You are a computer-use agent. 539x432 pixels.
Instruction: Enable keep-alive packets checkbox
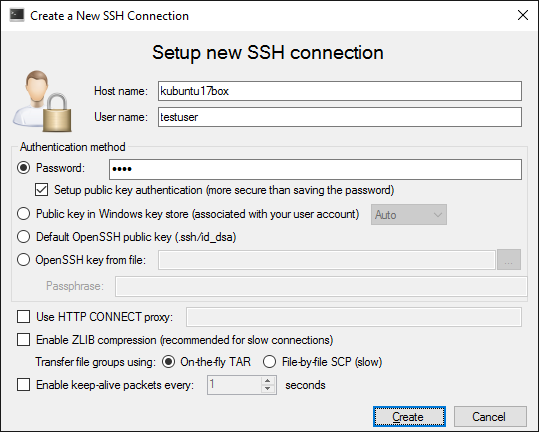pos(23,385)
